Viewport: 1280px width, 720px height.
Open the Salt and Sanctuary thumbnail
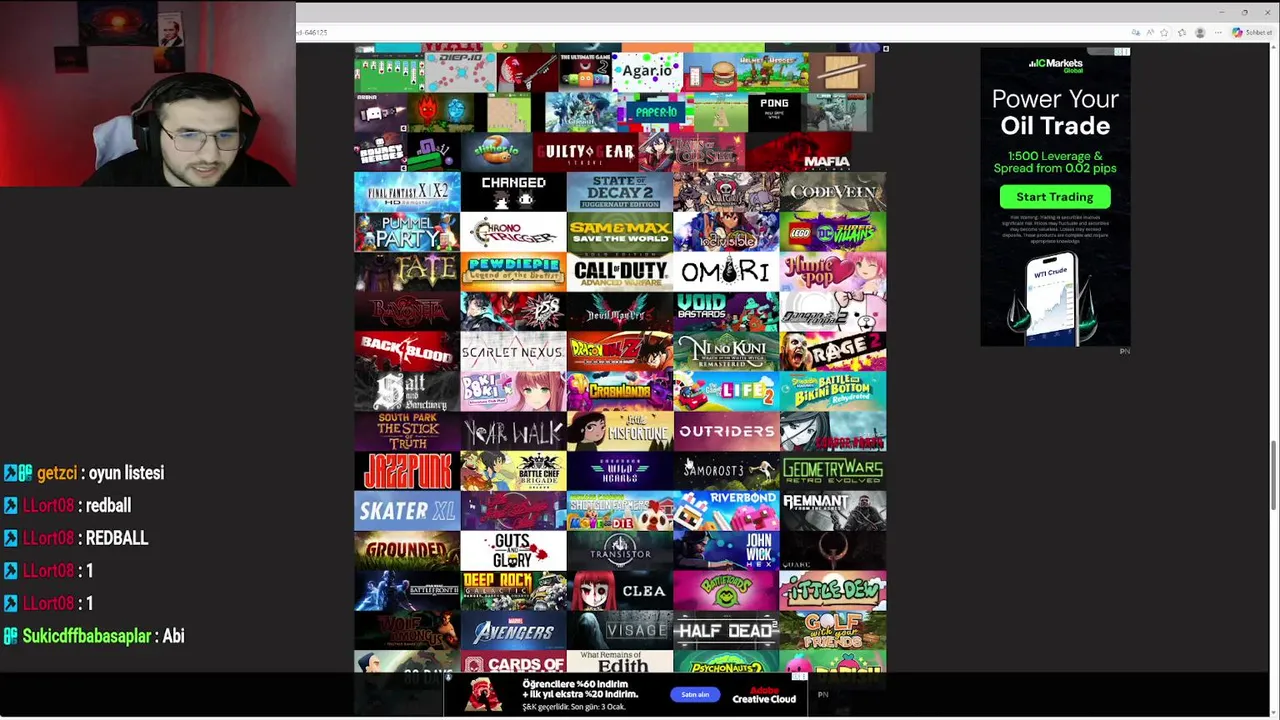coord(407,391)
